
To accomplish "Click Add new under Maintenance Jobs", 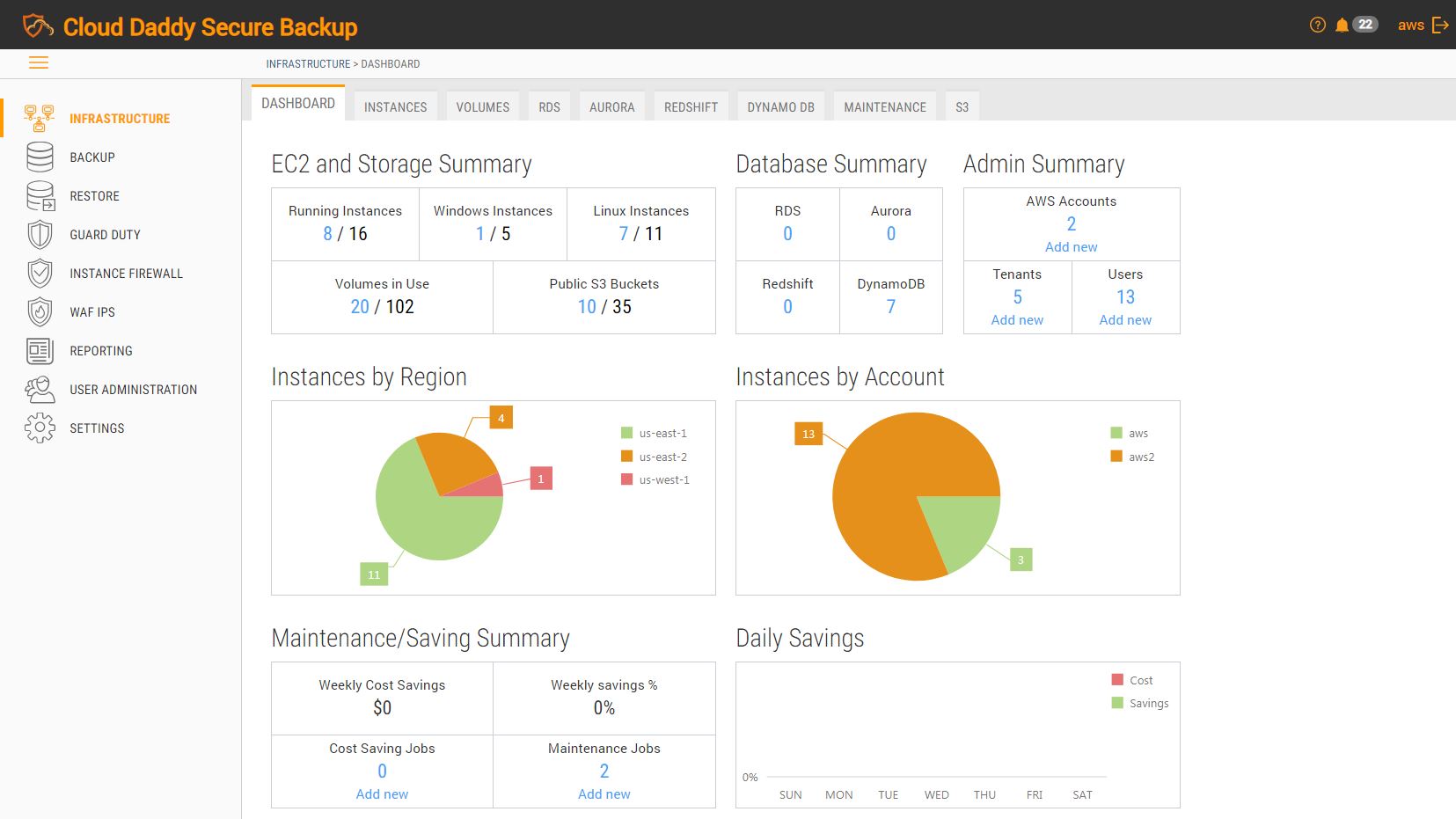I will 604,793.
